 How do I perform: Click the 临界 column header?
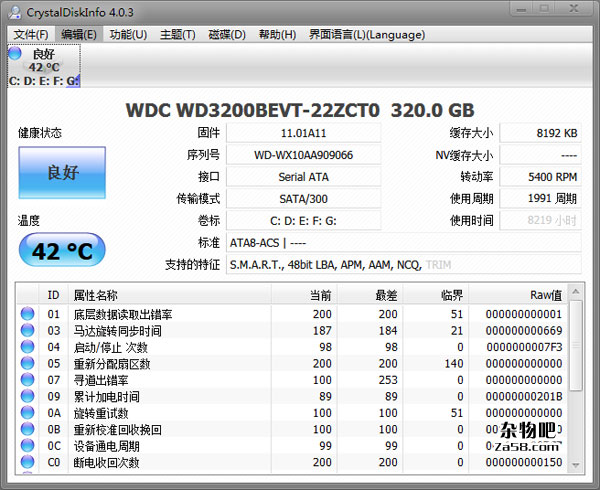pos(436,295)
